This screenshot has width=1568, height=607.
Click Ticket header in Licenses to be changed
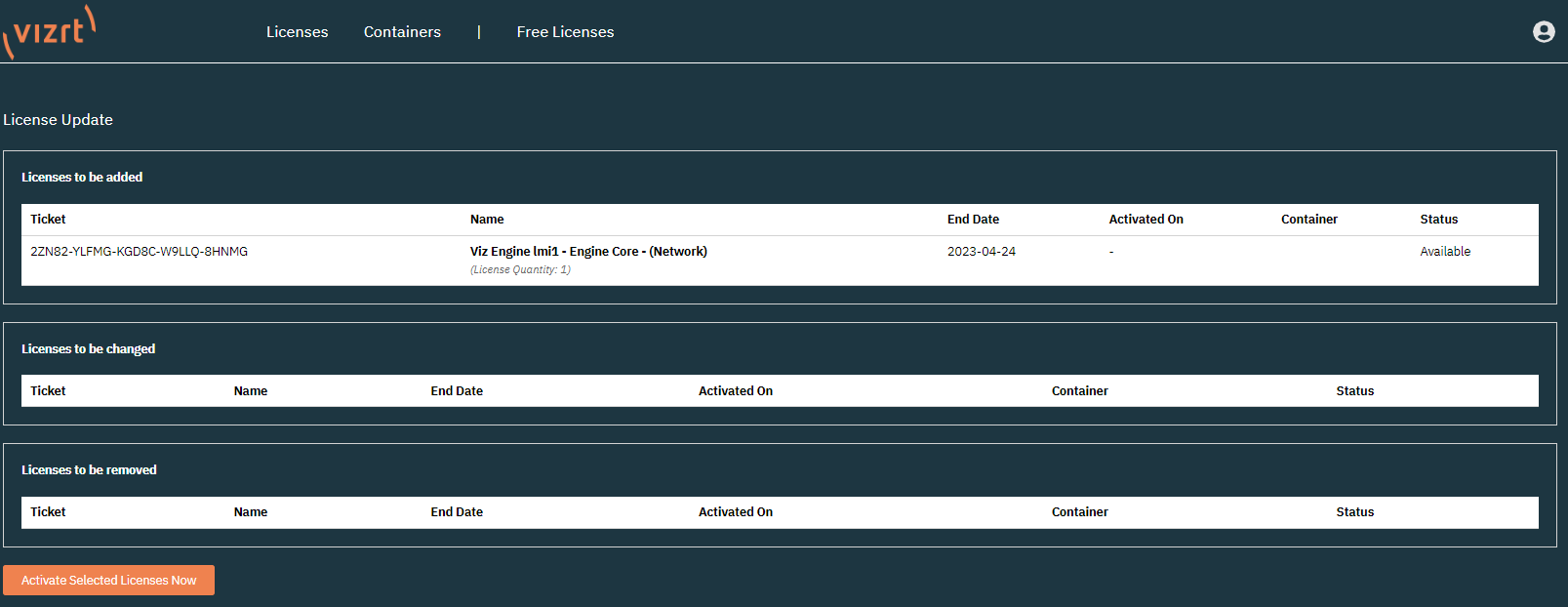pos(48,391)
